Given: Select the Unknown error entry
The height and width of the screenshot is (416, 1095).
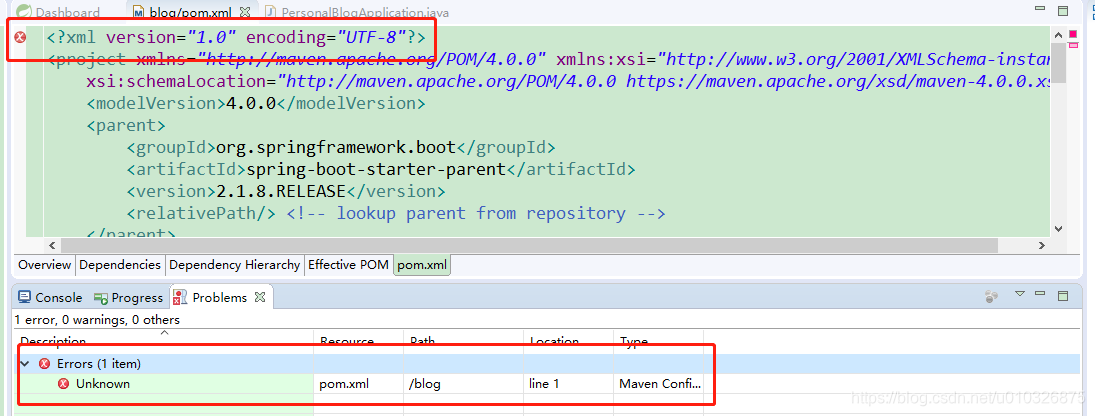Looking at the screenshot, I should tap(103, 383).
